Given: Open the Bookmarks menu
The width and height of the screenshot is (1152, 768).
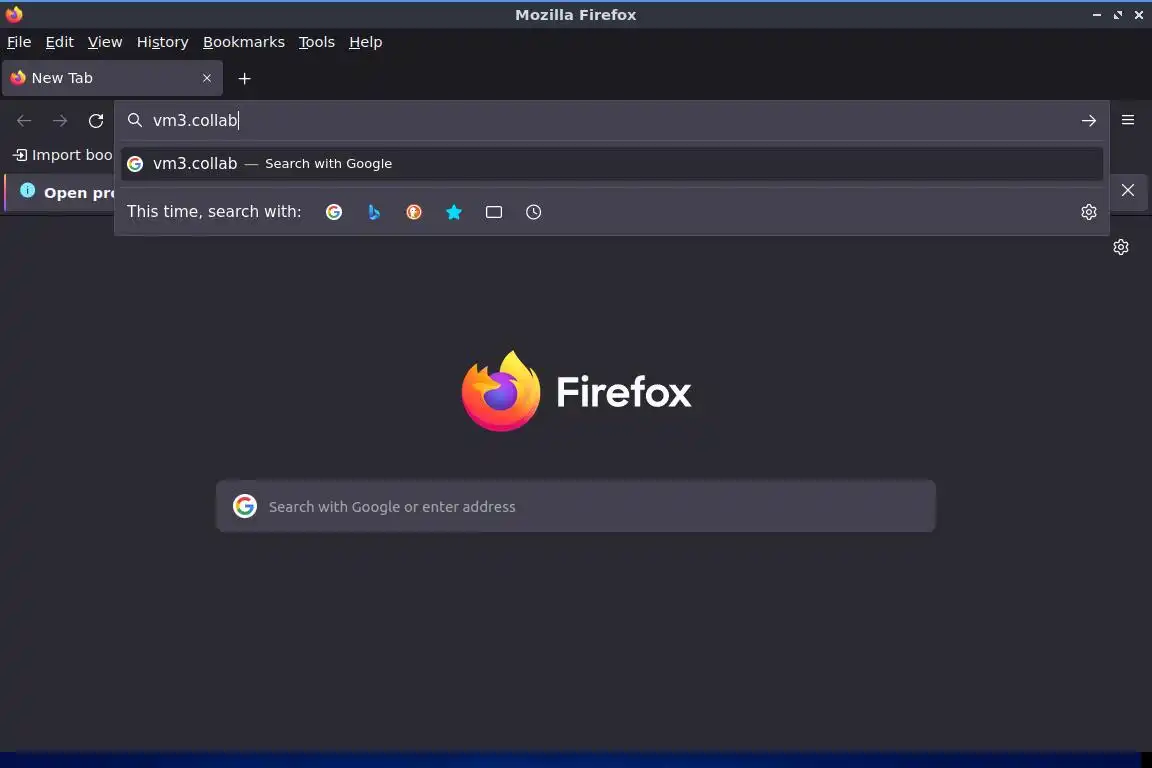Looking at the screenshot, I should tap(244, 42).
